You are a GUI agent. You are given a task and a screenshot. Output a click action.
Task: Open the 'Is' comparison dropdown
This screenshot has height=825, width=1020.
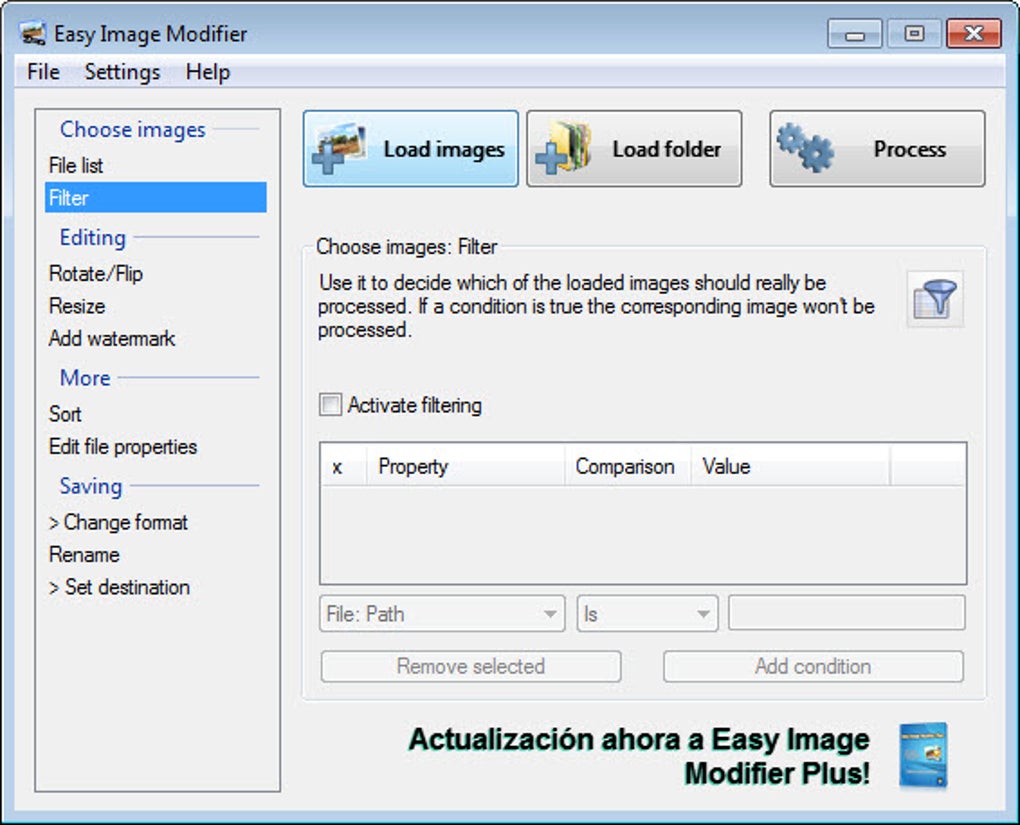coord(647,614)
